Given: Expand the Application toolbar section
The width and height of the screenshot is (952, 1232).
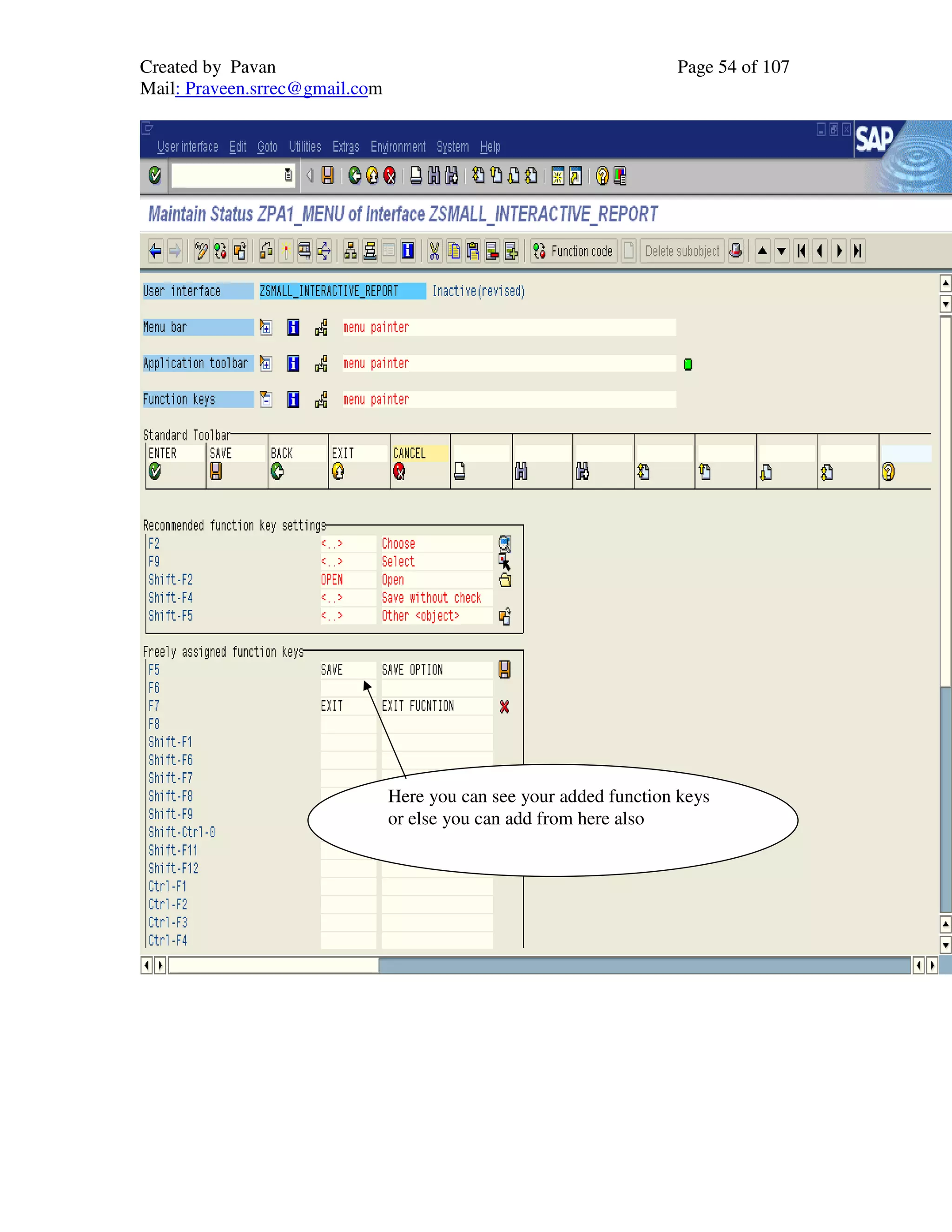Looking at the screenshot, I should coord(265,363).
